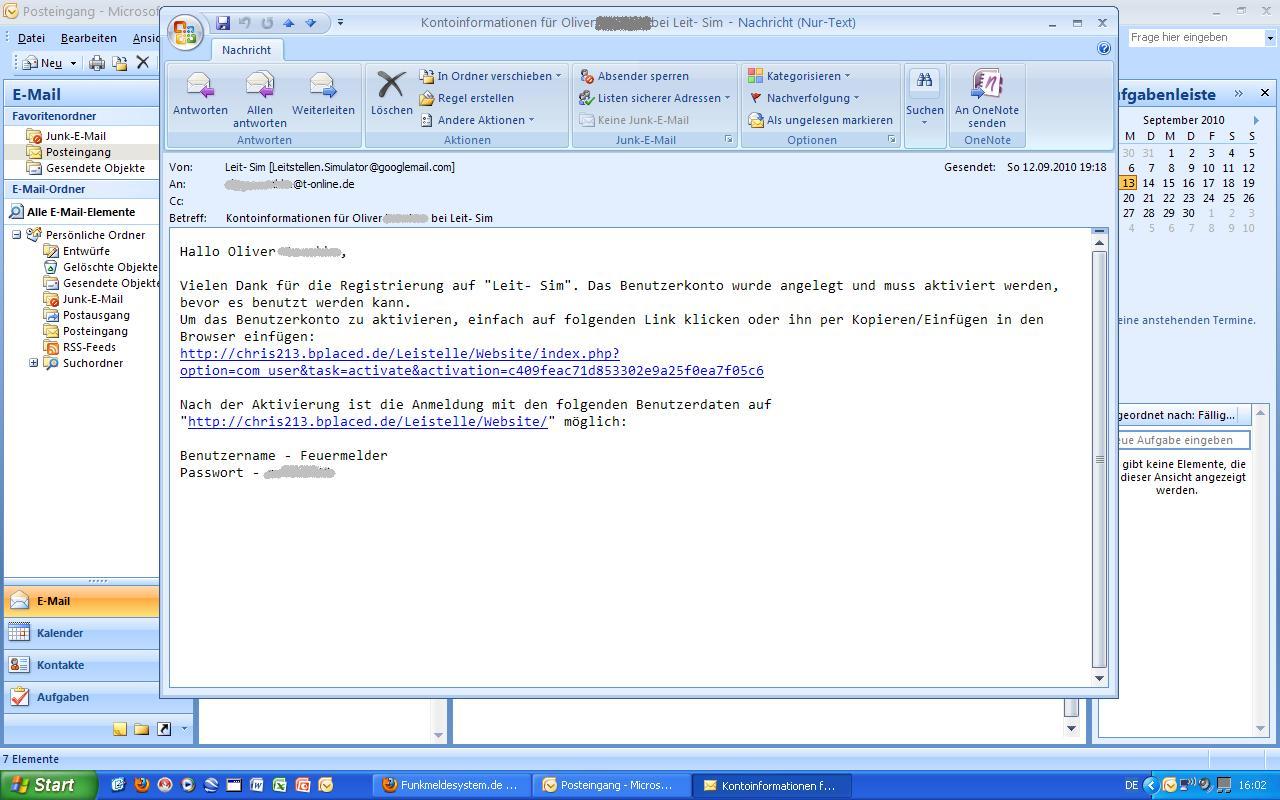Open the activation link in the email body
The width and height of the screenshot is (1280, 800).
click(471, 362)
